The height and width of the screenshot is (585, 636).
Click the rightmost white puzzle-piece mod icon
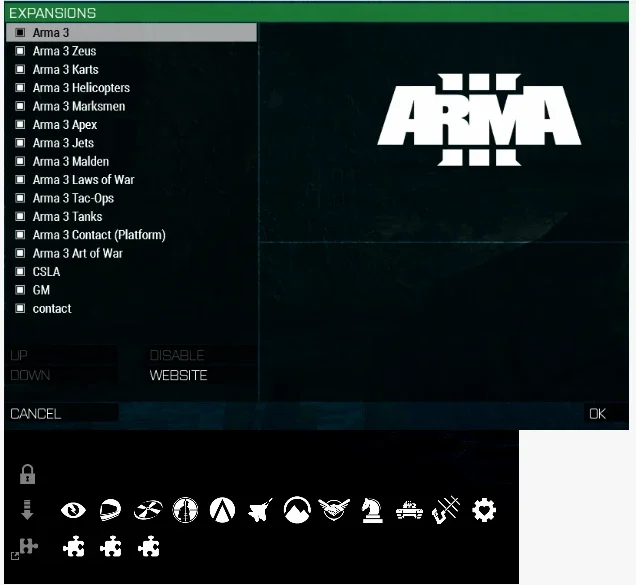[x=148, y=546]
